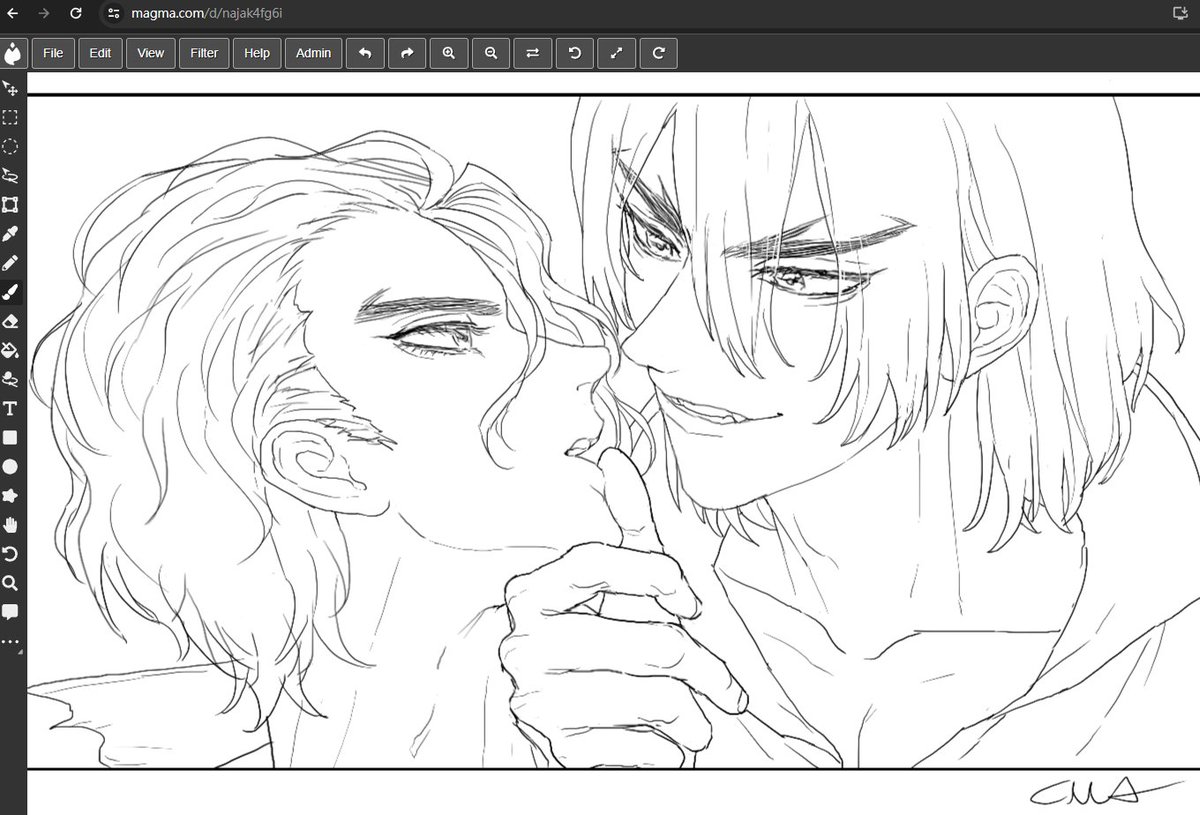The height and width of the screenshot is (815, 1200).
Task: Select the Smudge tool
Action: [10, 379]
